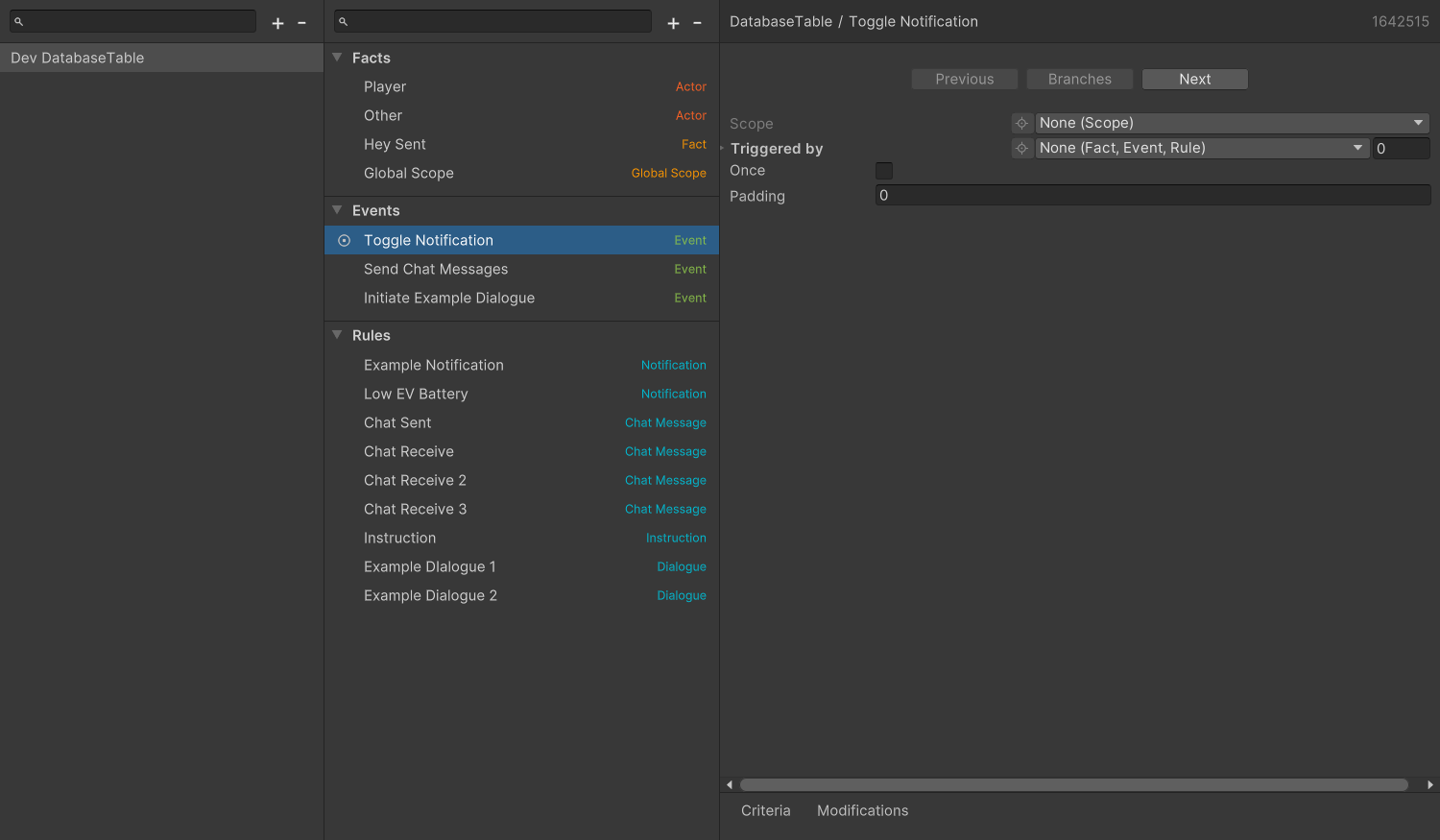This screenshot has width=1440, height=840.
Task: Click the Next button
Action: point(1195,79)
